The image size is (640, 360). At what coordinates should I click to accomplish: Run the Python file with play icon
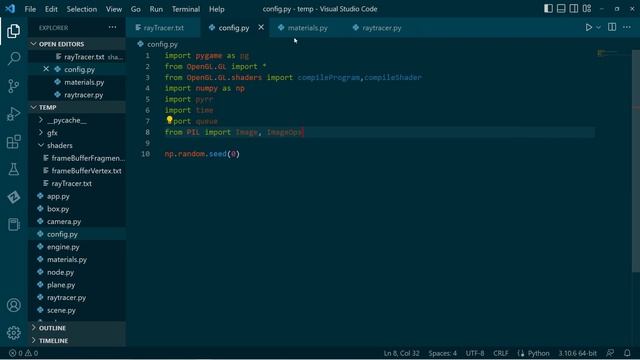click(589, 27)
